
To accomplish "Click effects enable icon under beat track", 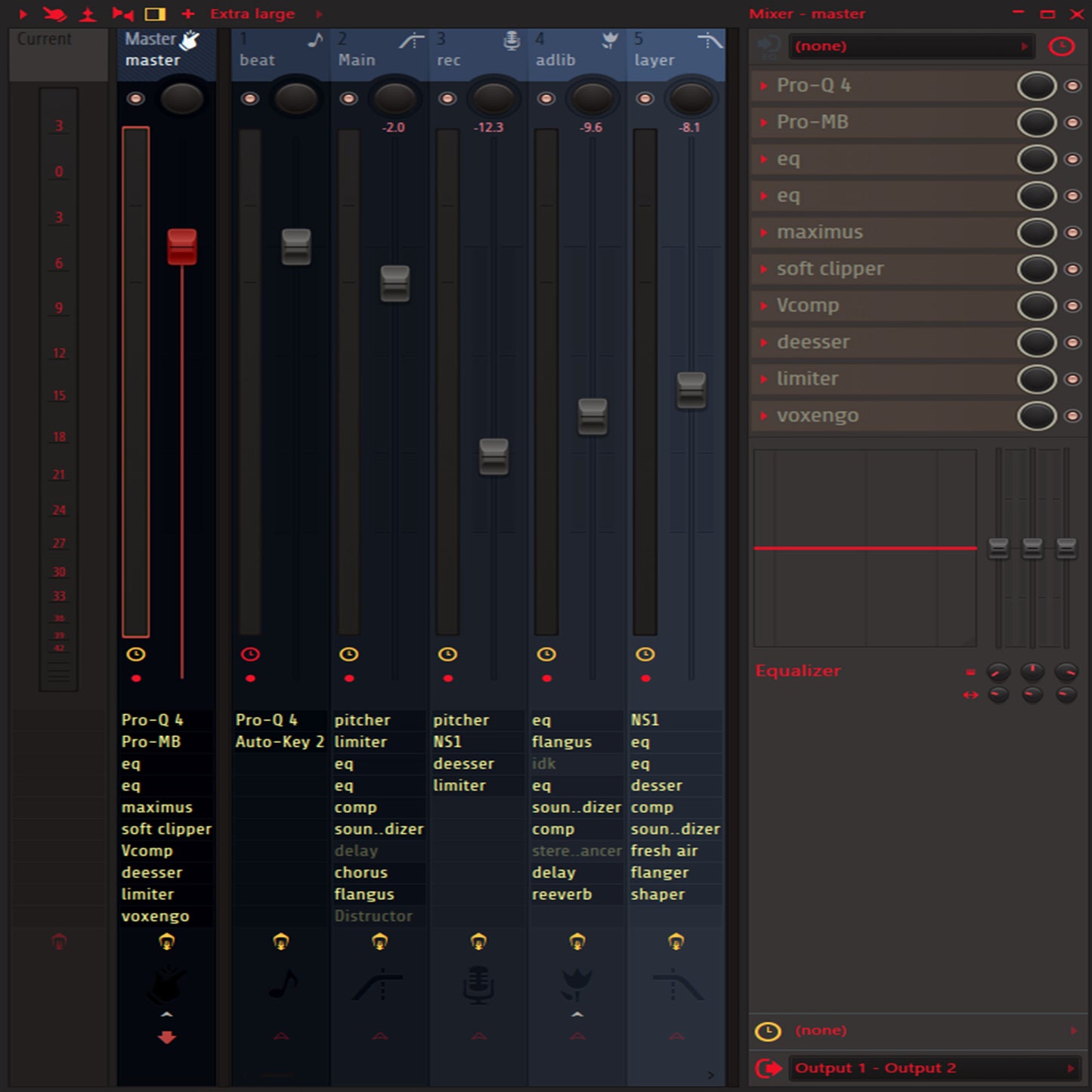I will (x=281, y=942).
